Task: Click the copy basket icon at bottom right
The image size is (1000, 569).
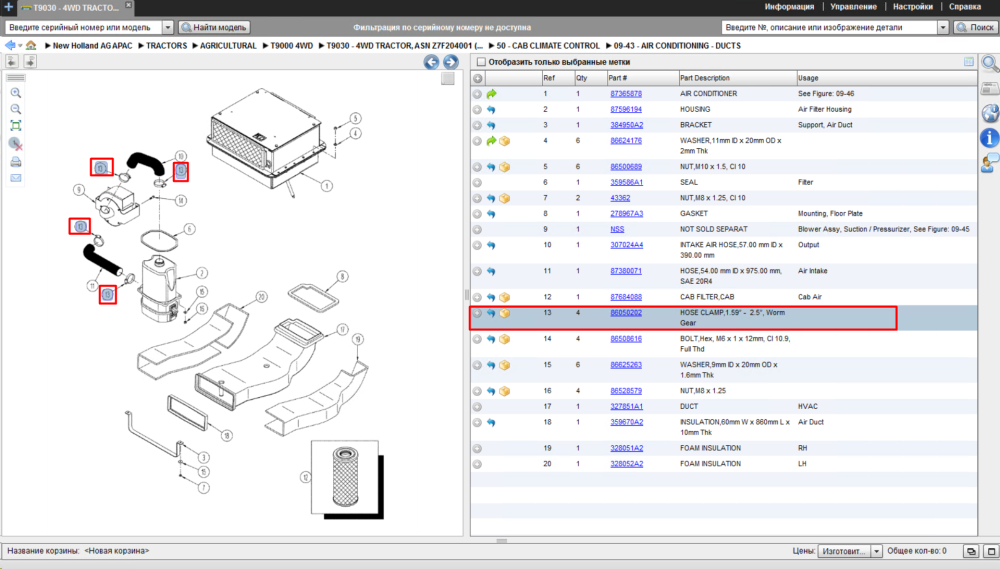Action: coord(971,551)
